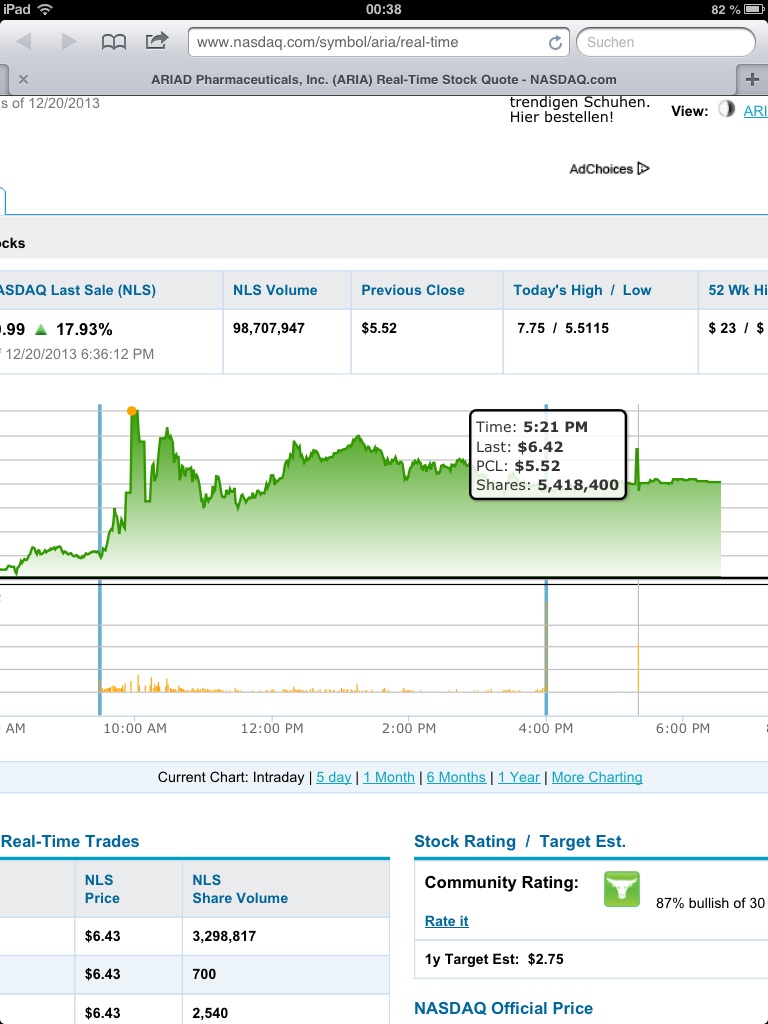Switch chart to 6 Months view
This screenshot has height=1024, width=768.
point(456,777)
